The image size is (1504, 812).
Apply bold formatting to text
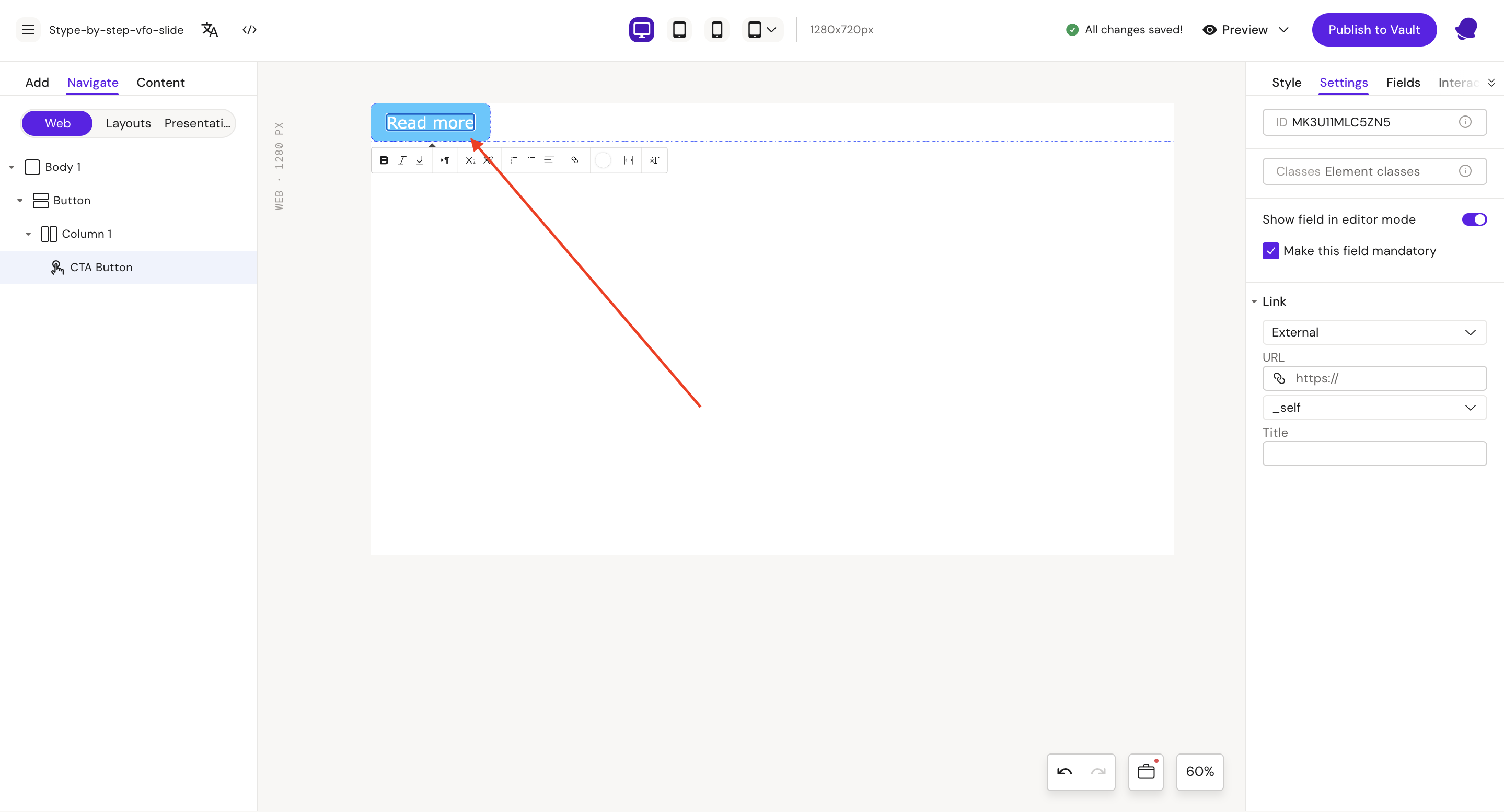[x=384, y=160]
